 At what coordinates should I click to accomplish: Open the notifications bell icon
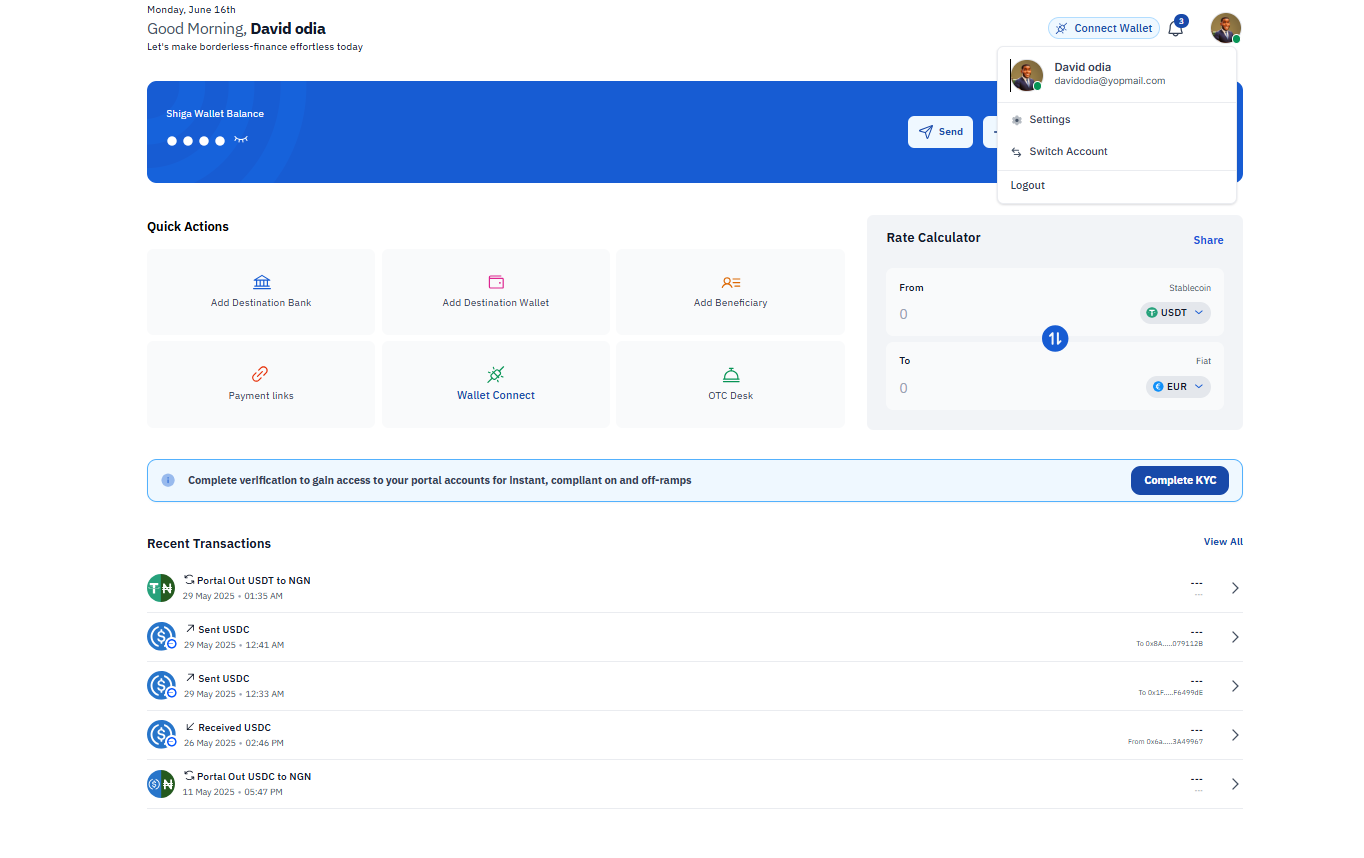click(x=1176, y=28)
